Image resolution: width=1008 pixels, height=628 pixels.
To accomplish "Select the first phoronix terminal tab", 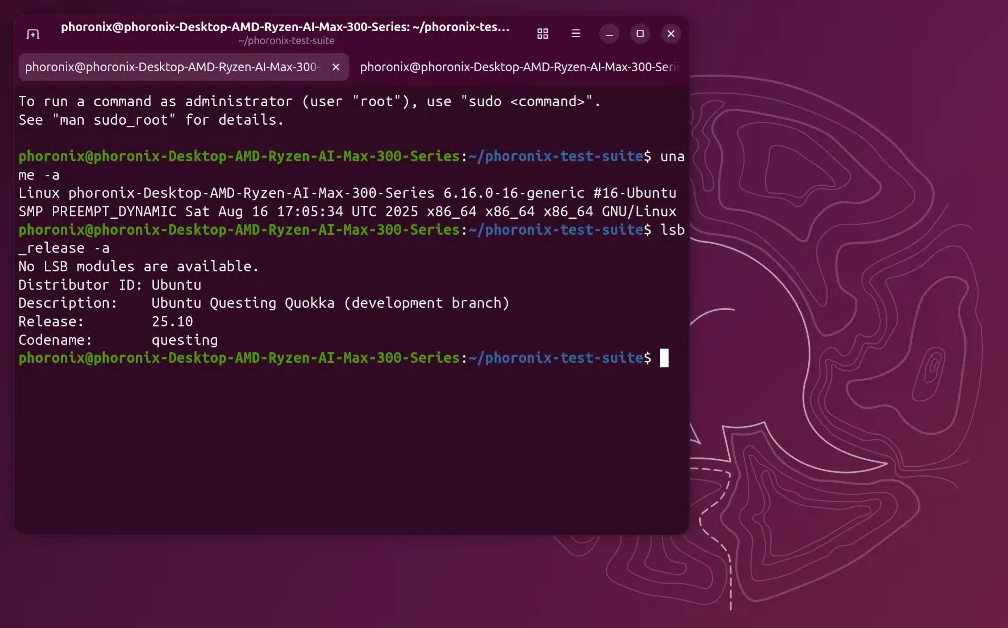I will pos(184,67).
